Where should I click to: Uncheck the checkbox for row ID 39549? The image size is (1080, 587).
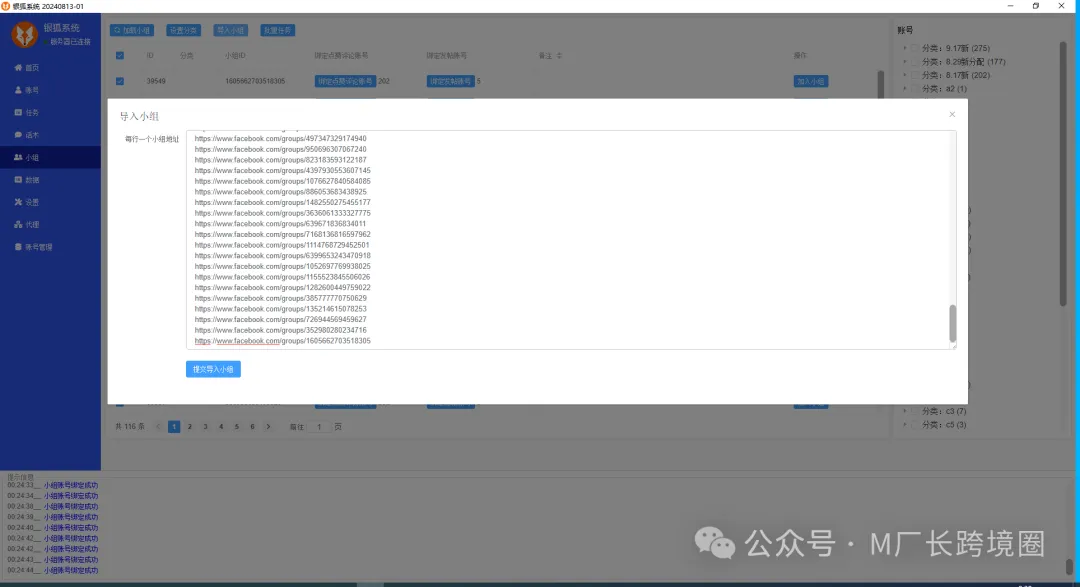point(120,81)
